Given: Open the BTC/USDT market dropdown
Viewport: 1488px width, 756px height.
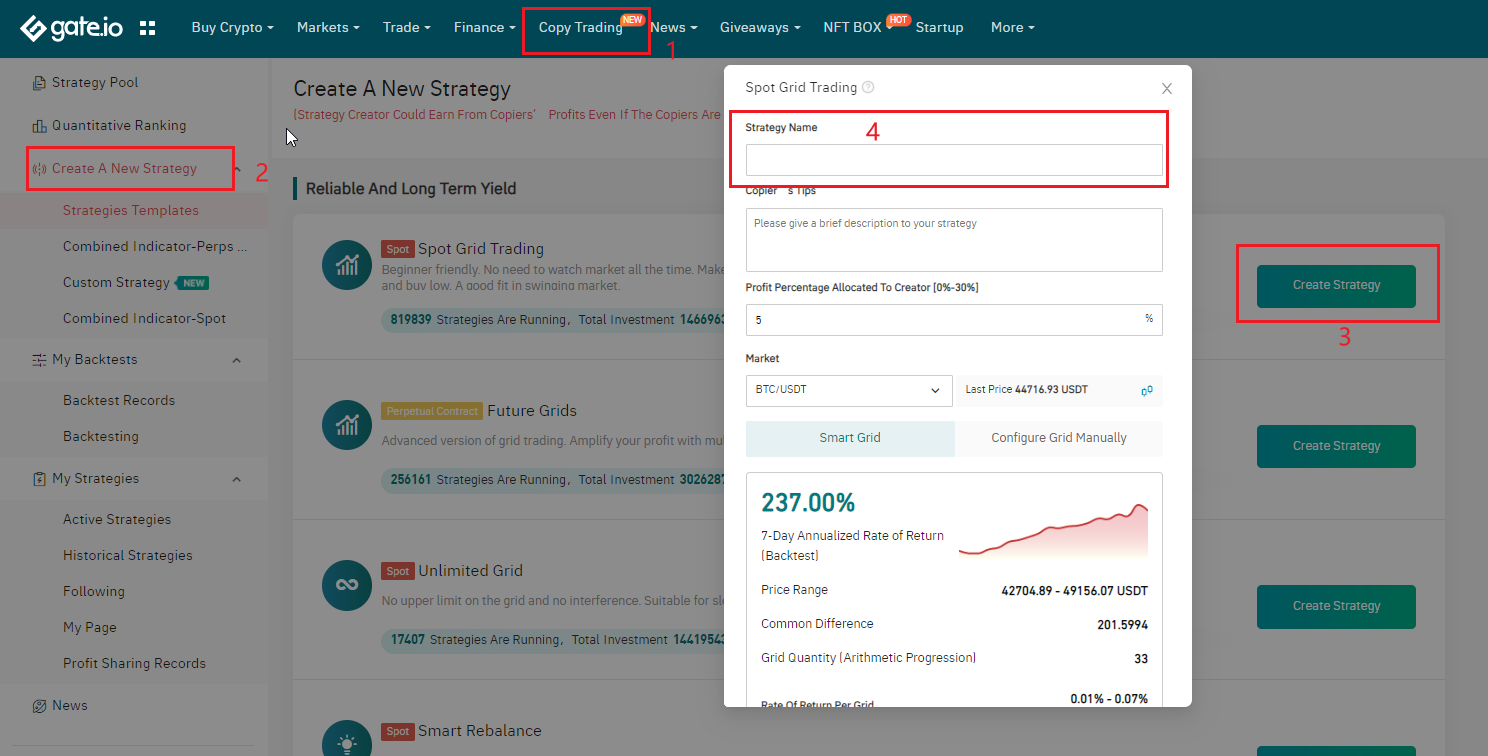Looking at the screenshot, I should pos(848,390).
